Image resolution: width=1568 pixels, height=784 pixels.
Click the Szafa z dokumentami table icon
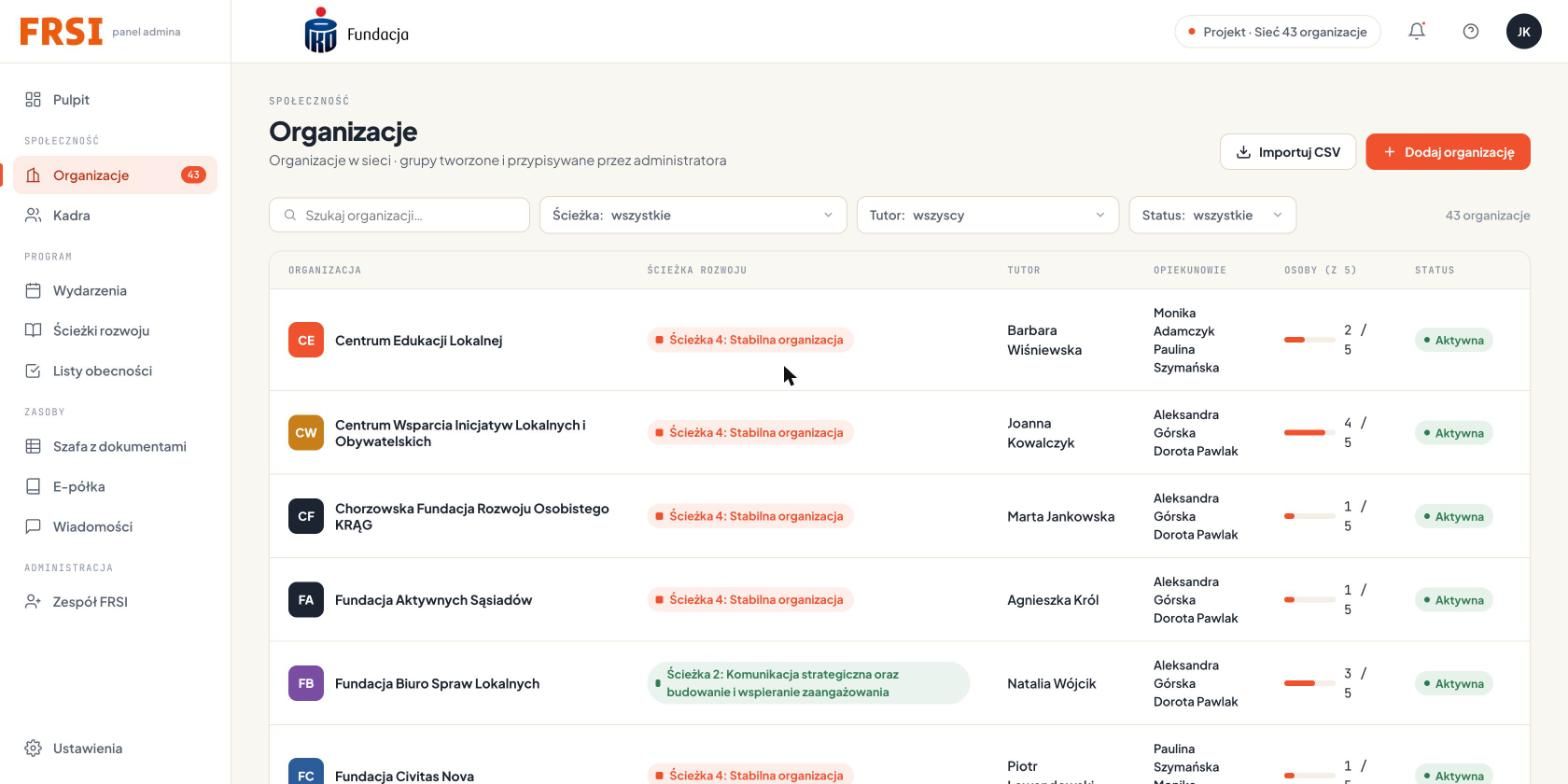33,446
